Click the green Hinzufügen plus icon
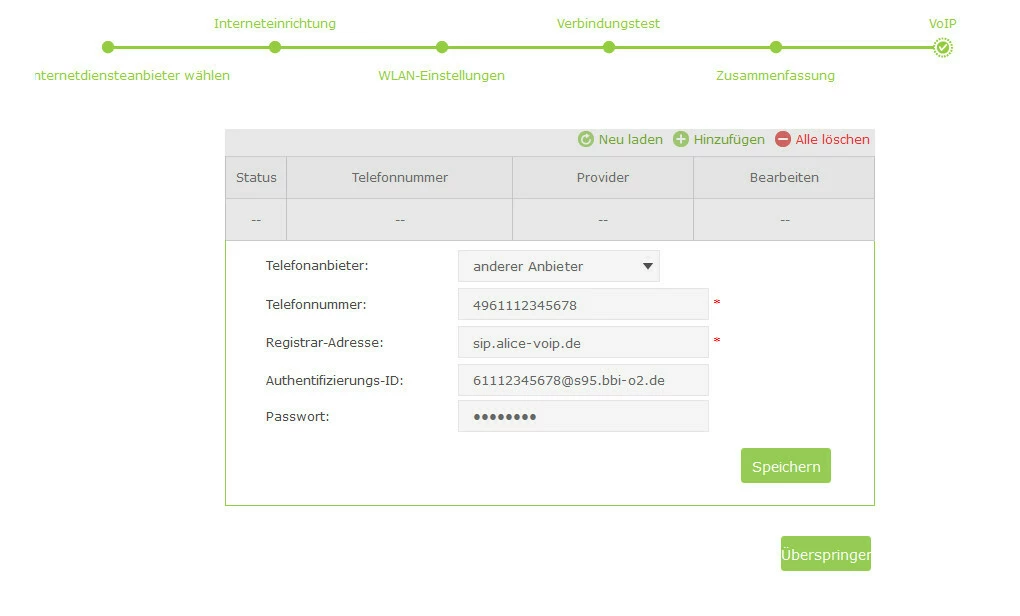Viewport: 1020px width, 616px height. click(680, 139)
